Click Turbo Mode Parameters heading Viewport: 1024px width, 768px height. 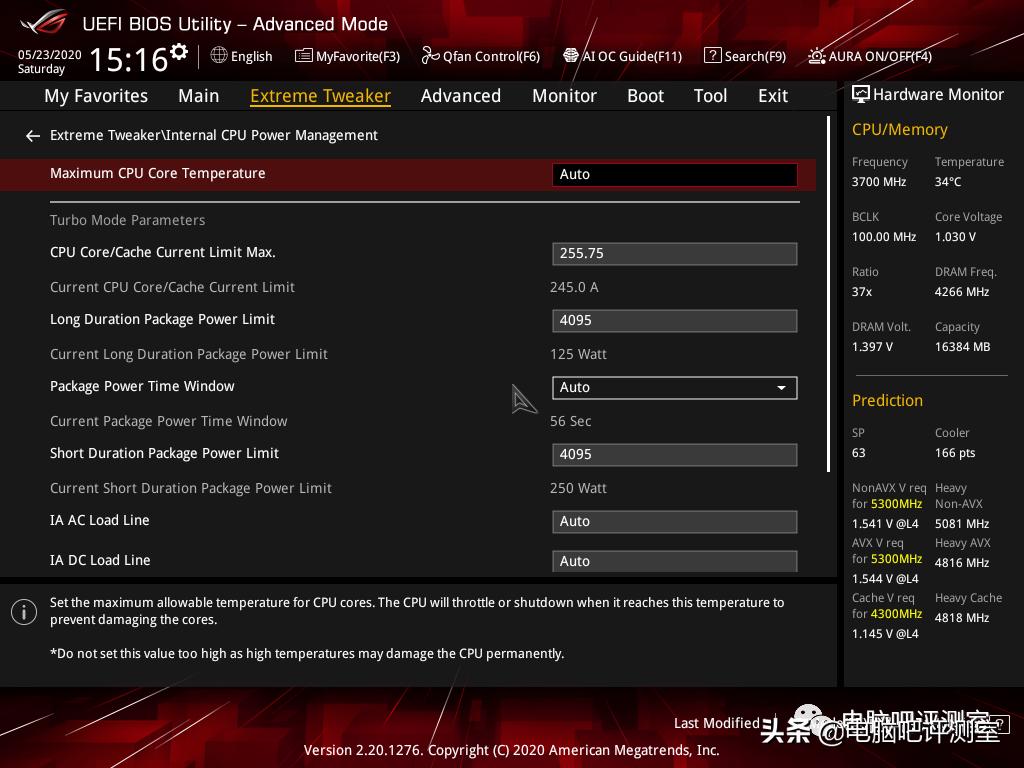pyautogui.click(x=127, y=221)
